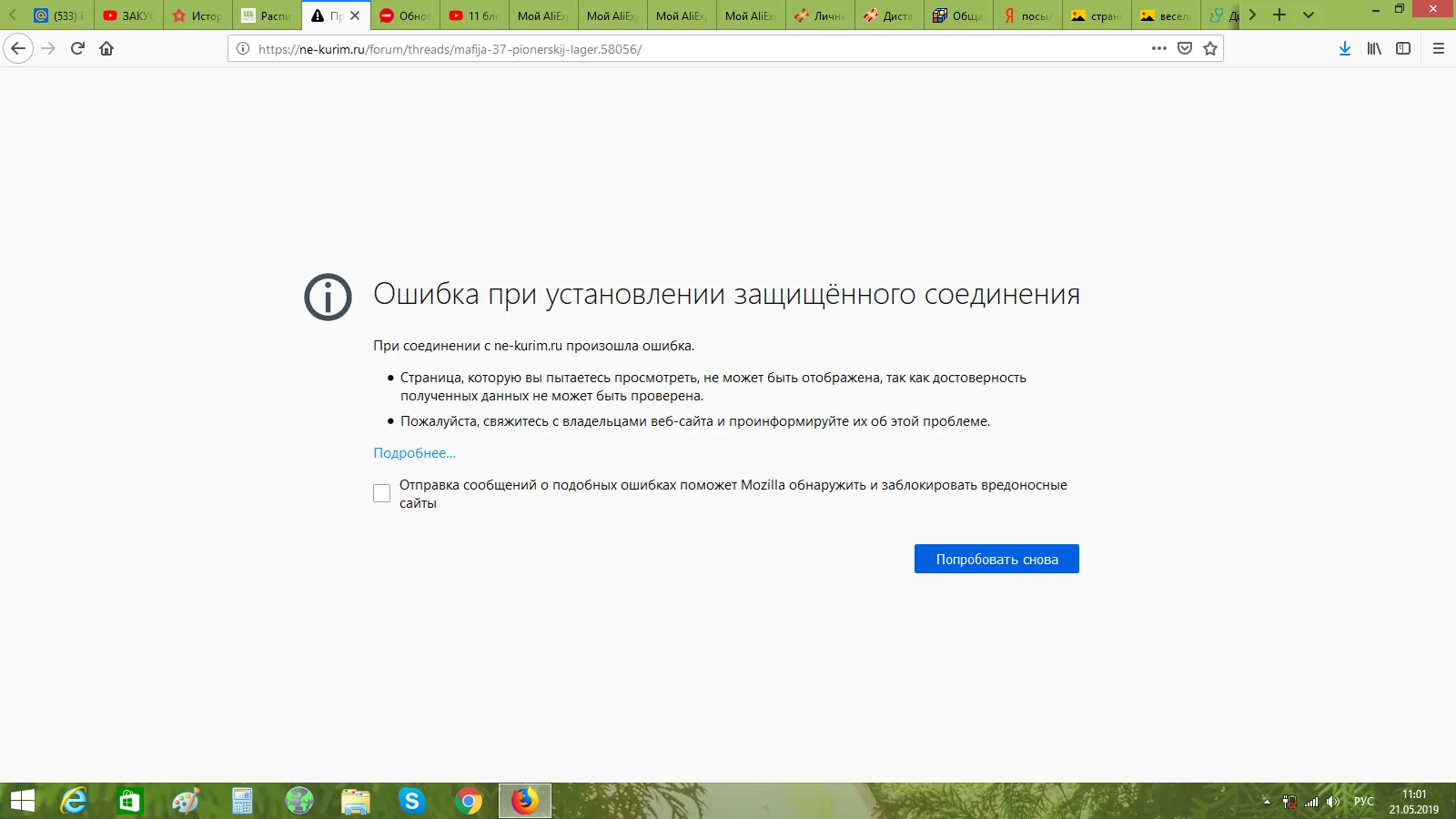Click the "Попробовать снова" button
The image size is (1456, 819).
pos(996,559)
